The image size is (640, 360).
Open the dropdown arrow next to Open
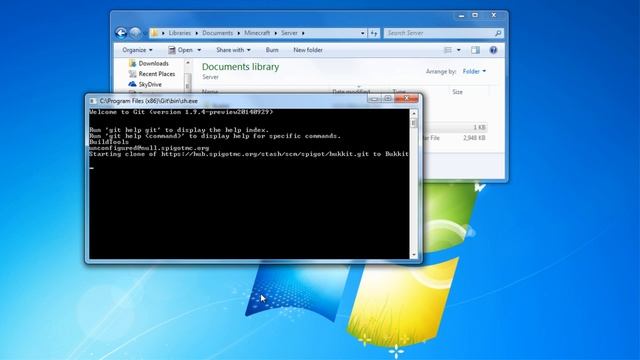click(x=199, y=50)
